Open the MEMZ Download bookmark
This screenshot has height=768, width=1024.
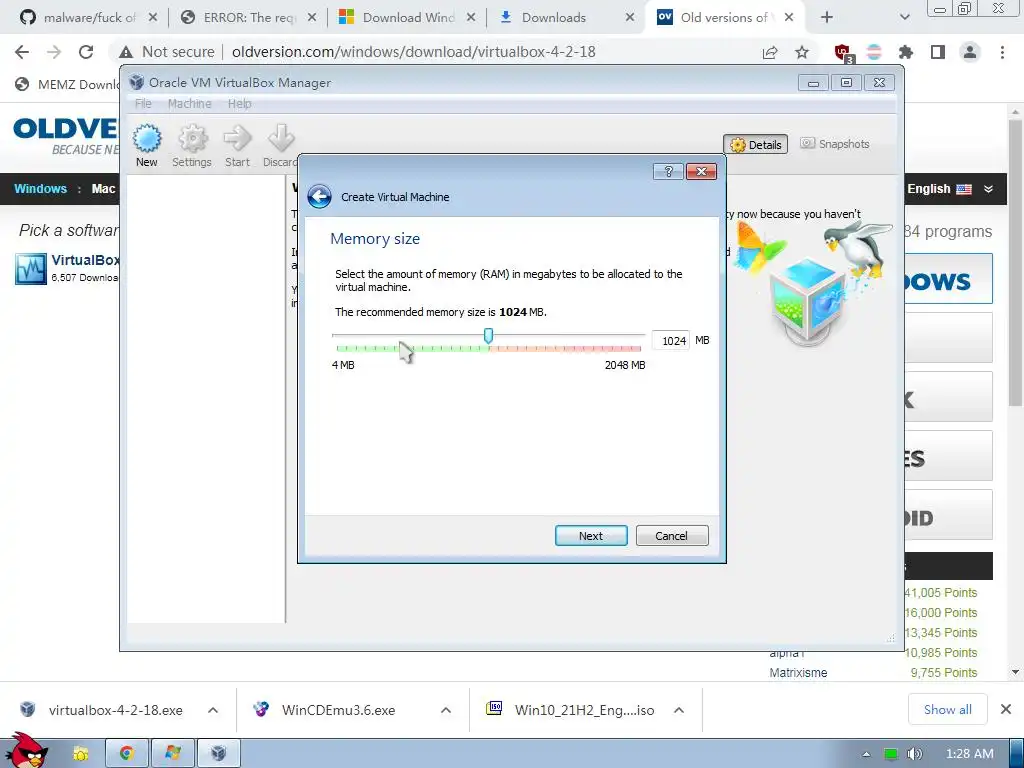[x=67, y=84]
